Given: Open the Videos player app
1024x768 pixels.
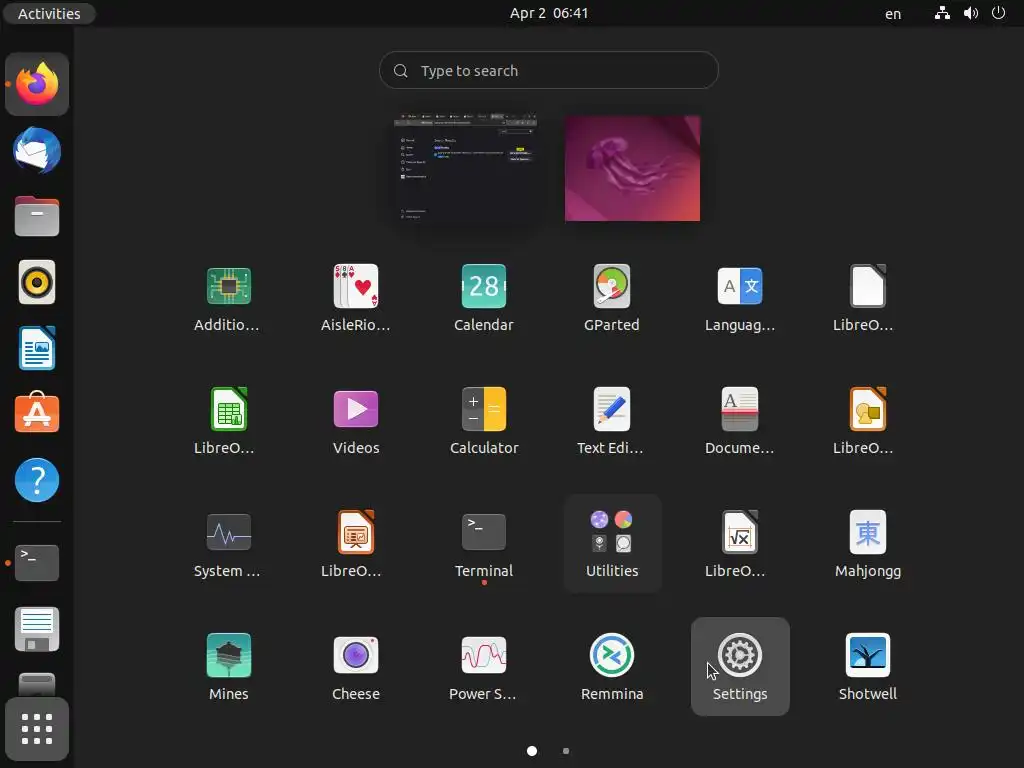Looking at the screenshot, I should [356, 409].
